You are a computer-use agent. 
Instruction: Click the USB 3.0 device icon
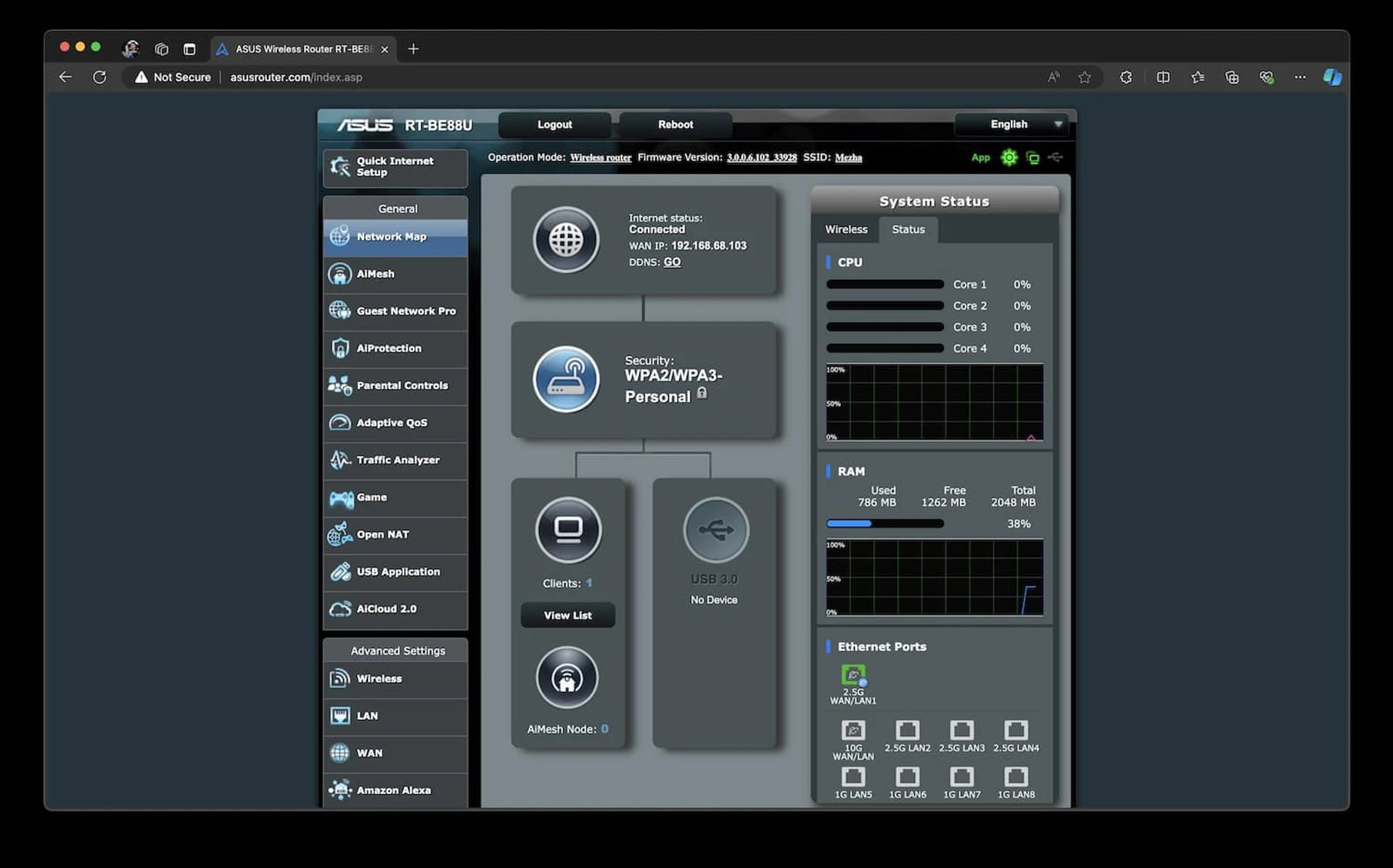pyautogui.click(x=715, y=530)
